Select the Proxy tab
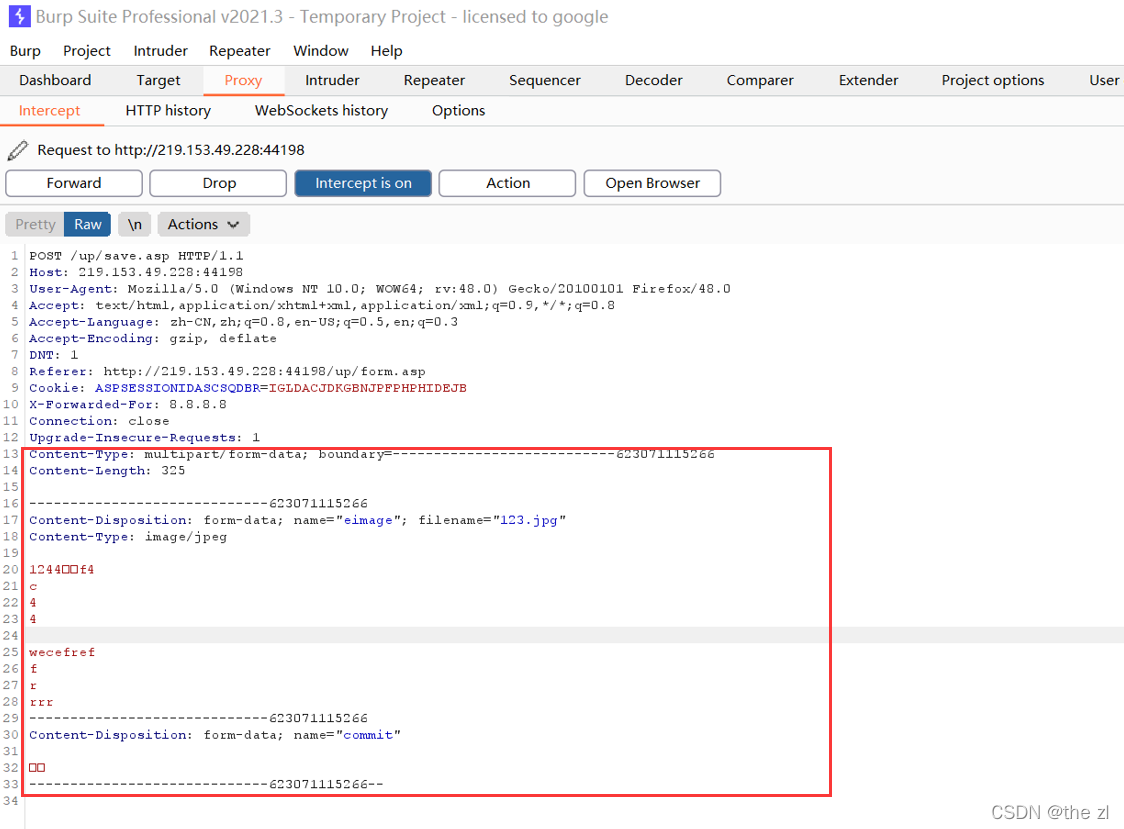 [x=244, y=80]
